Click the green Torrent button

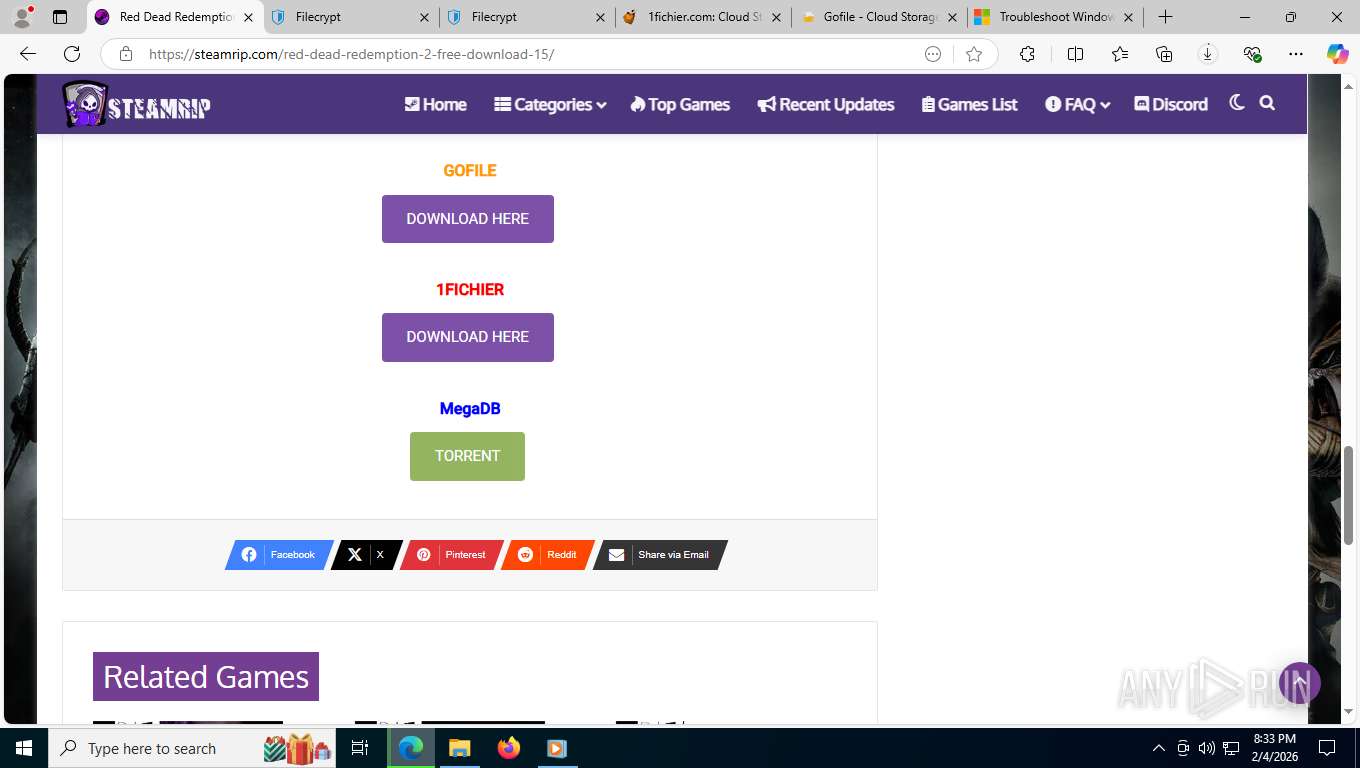467,456
